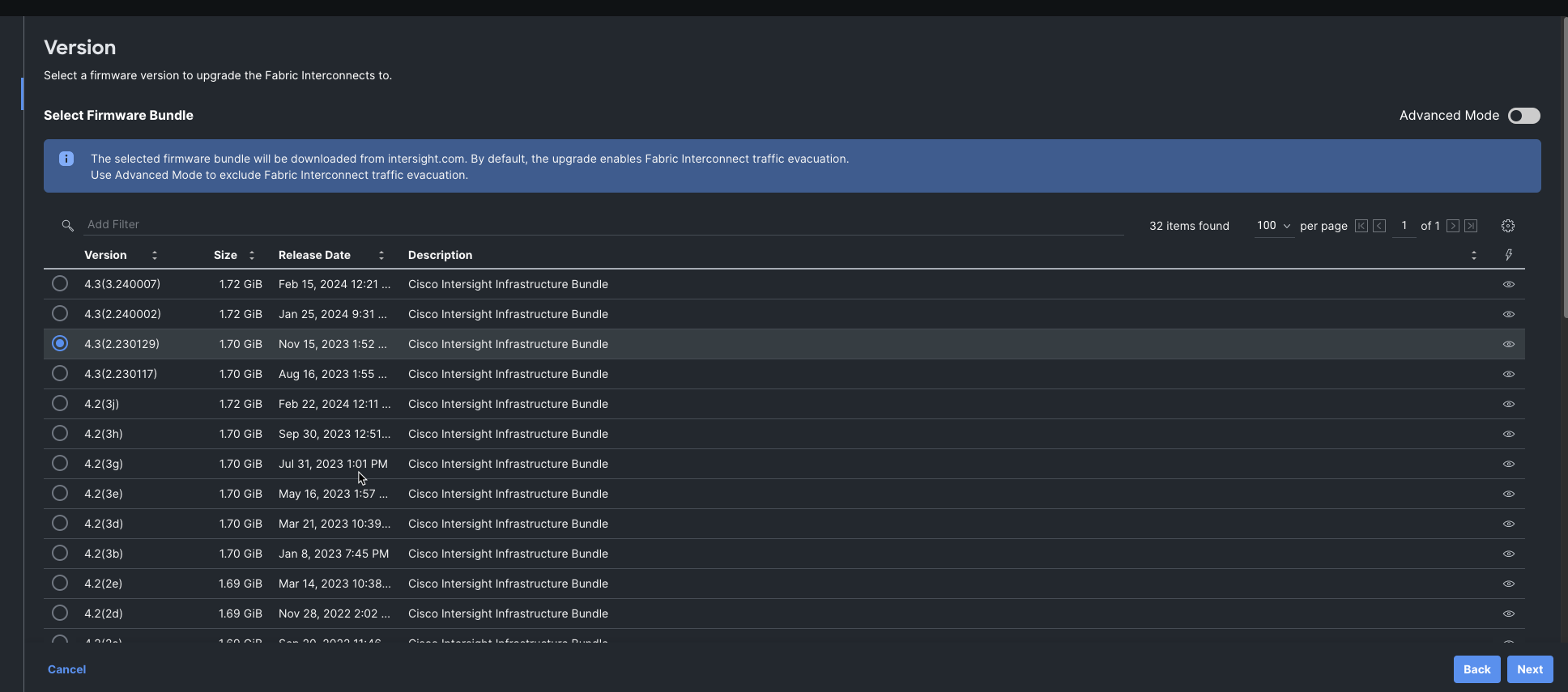Click the lightning bolt column icon
The width and height of the screenshot is (1568, 692).
coord(1508,255)
